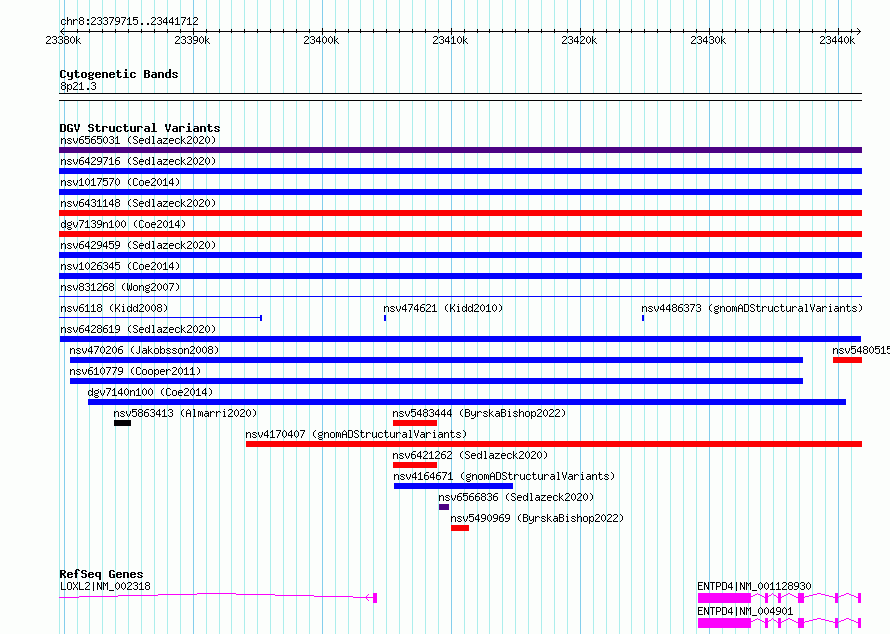Image resolution: width=890 pixels, height=634 pixels.
Task: Select the red nsv5490969 variant bar
Action: (x=460, y=528)
